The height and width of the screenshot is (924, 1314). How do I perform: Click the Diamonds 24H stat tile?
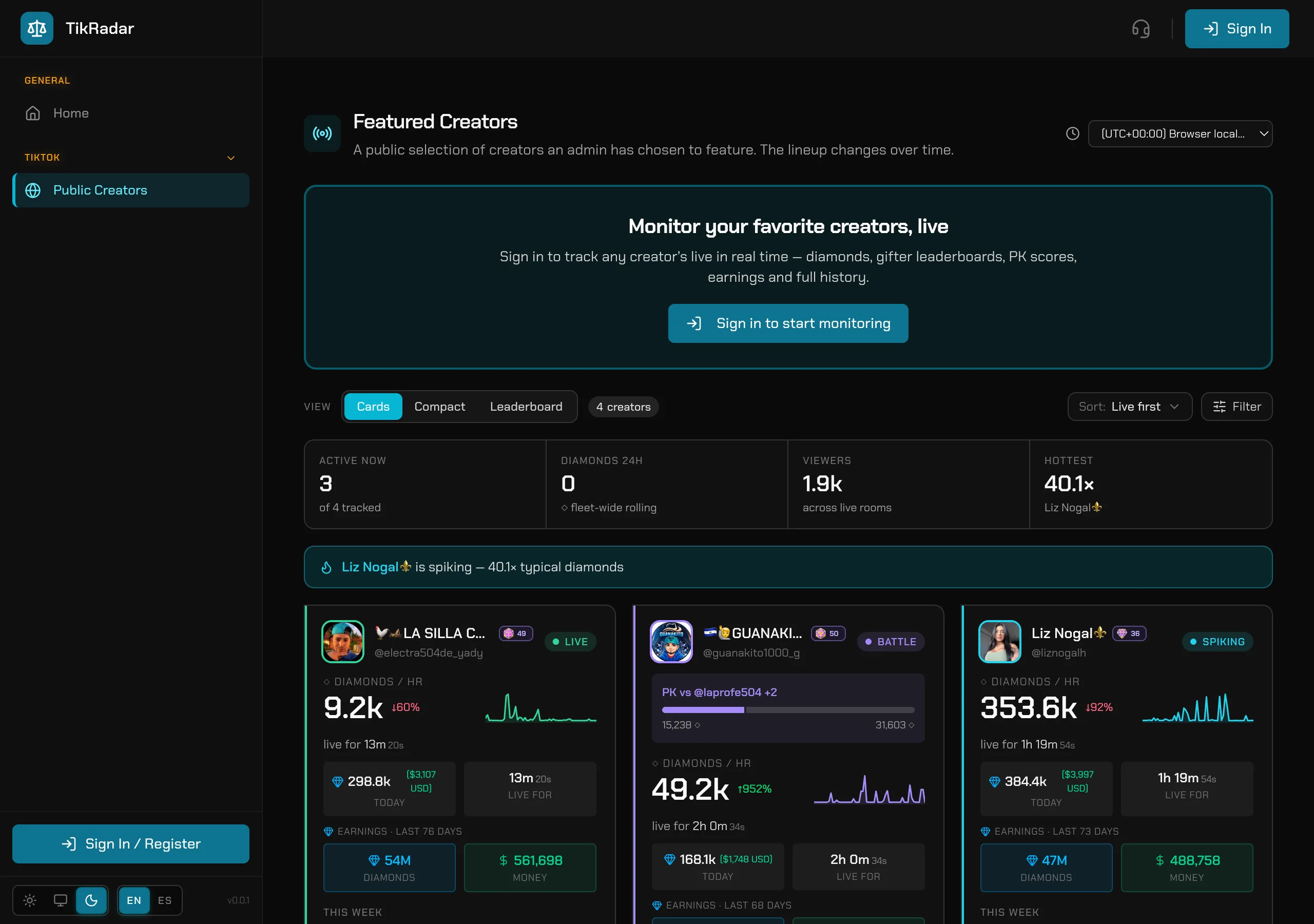tap(667, 484)
